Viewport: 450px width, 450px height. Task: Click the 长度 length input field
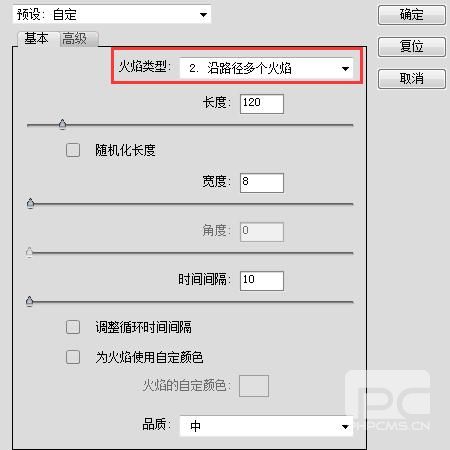[262, 104]
